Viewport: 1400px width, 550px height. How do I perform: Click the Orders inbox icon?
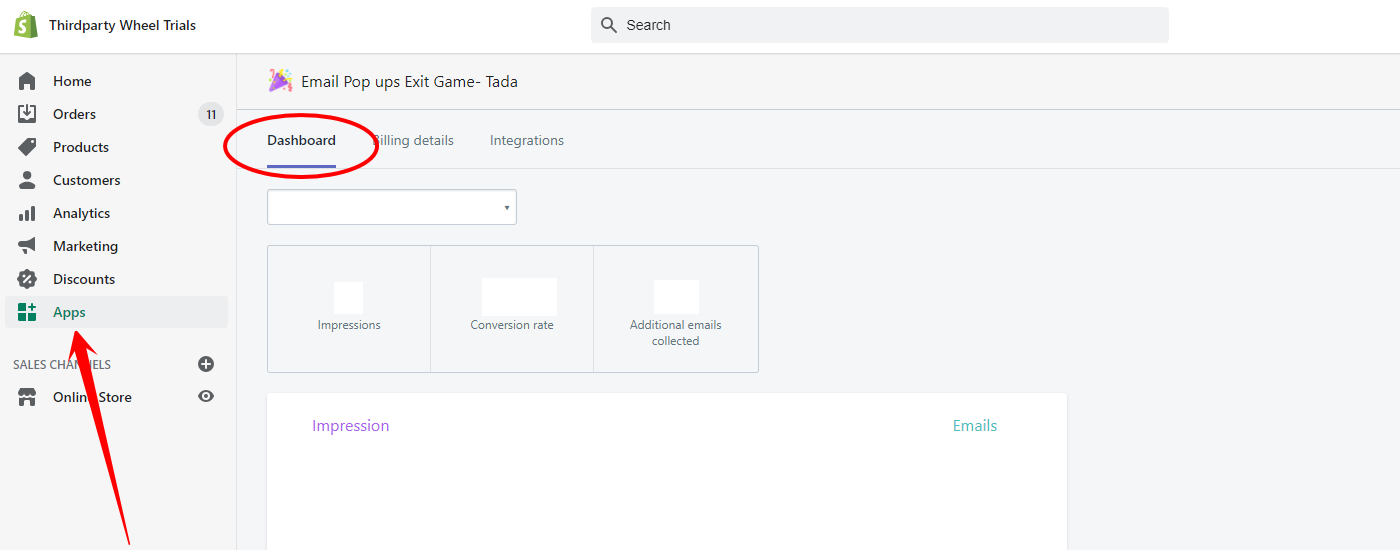pyautogui.click(x=27, y=114)
